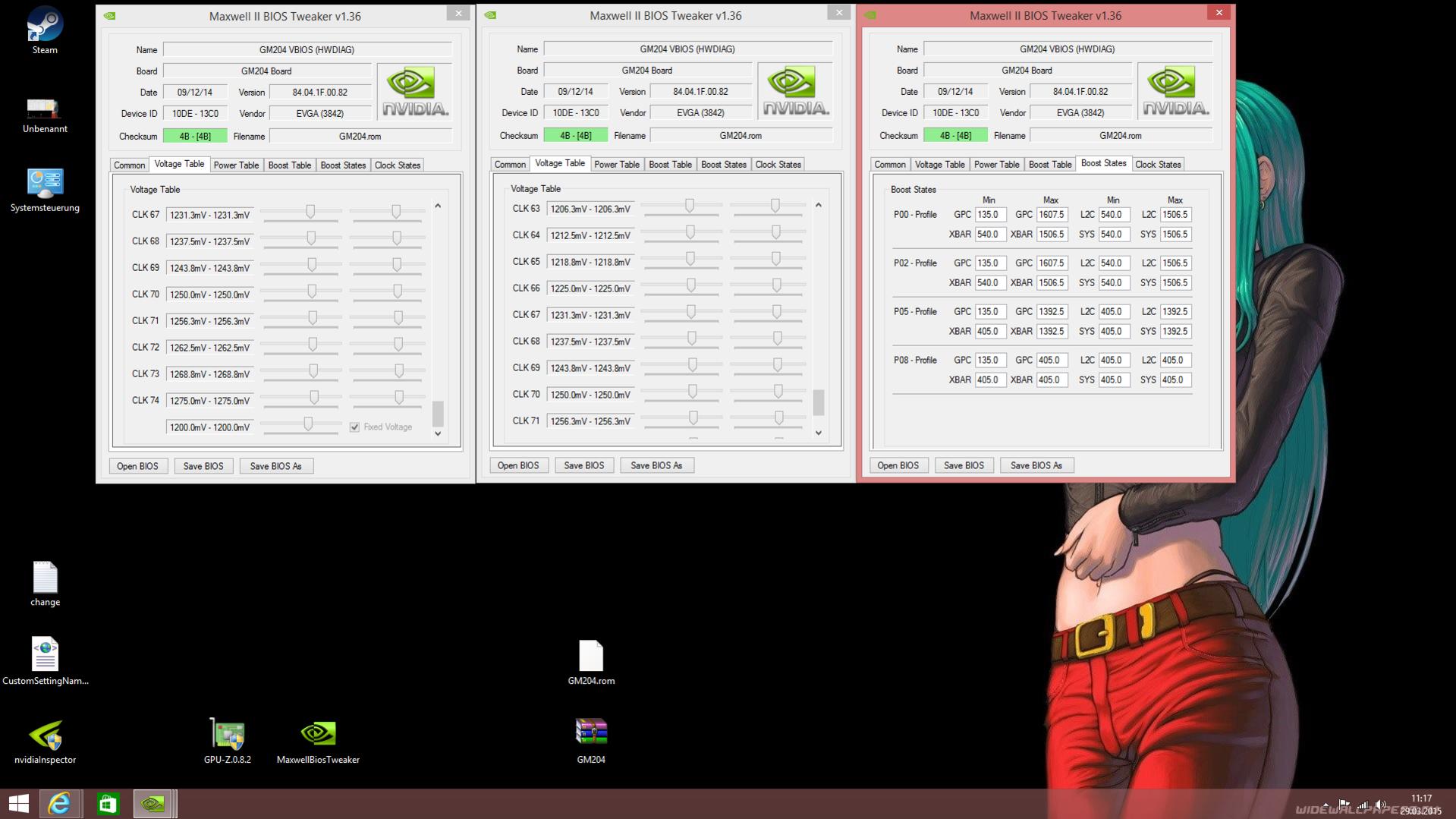
Task: Open Common tab in middle window
Action: pyautogui.click(x=510, y=164)
